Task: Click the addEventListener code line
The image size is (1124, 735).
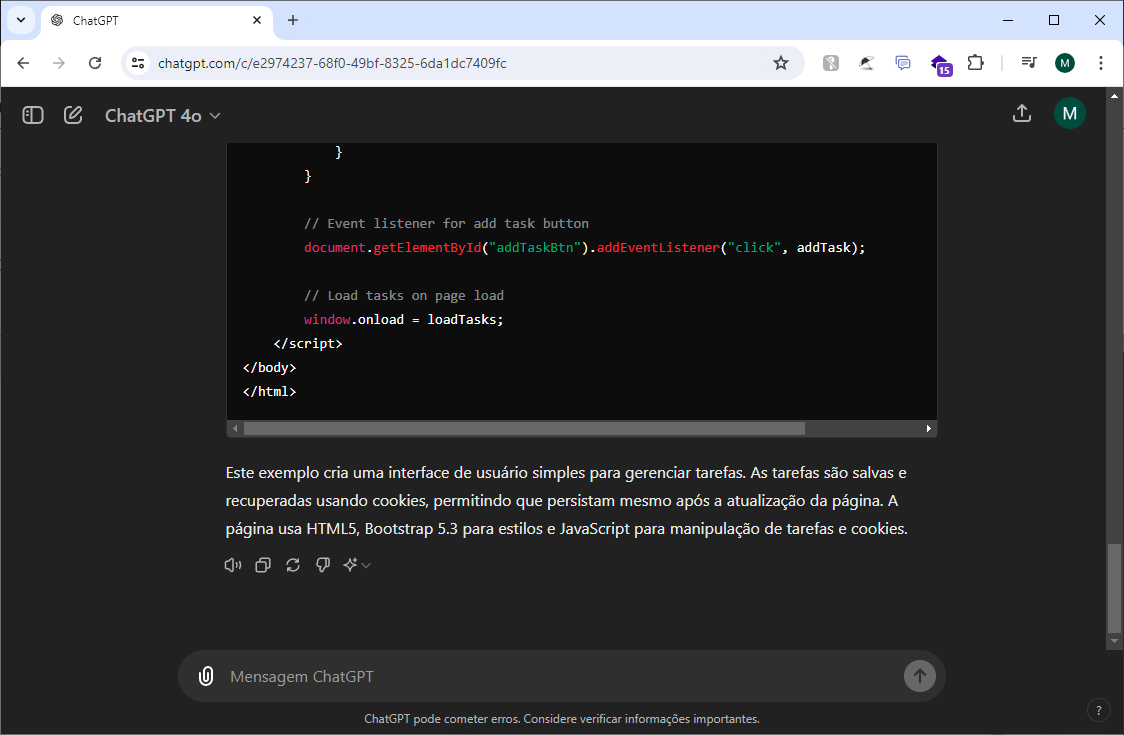Action: pyautogui.click(x=584, y=247)
